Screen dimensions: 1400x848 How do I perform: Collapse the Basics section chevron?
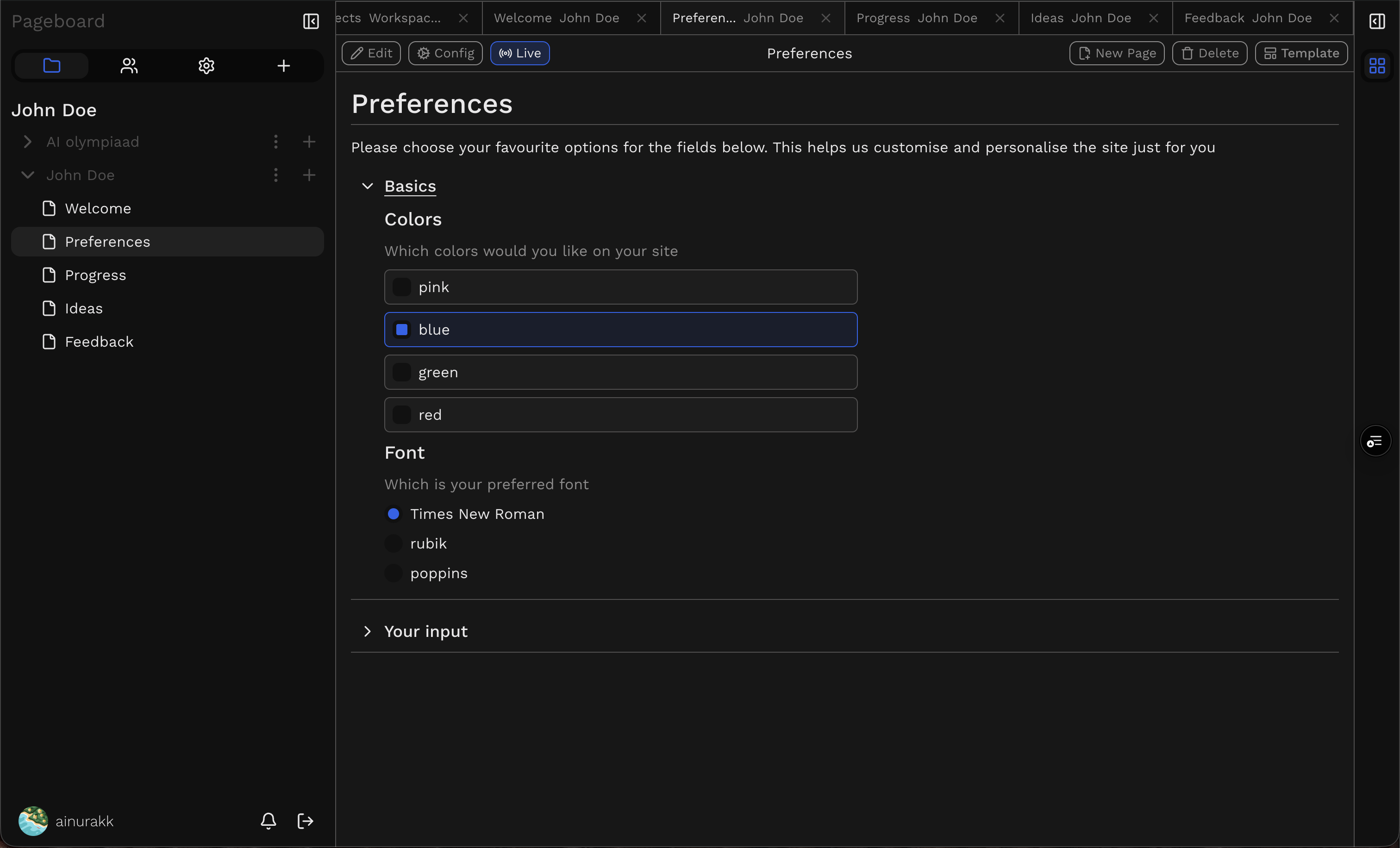tap(368, 186)
